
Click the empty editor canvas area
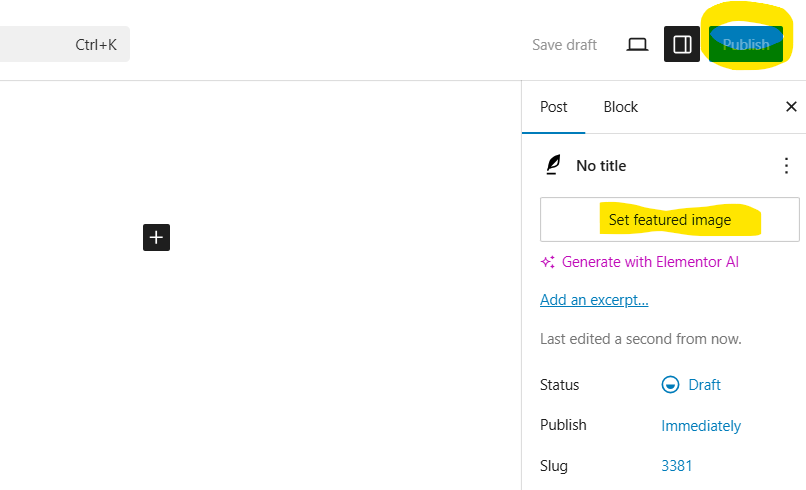point(300,350)
